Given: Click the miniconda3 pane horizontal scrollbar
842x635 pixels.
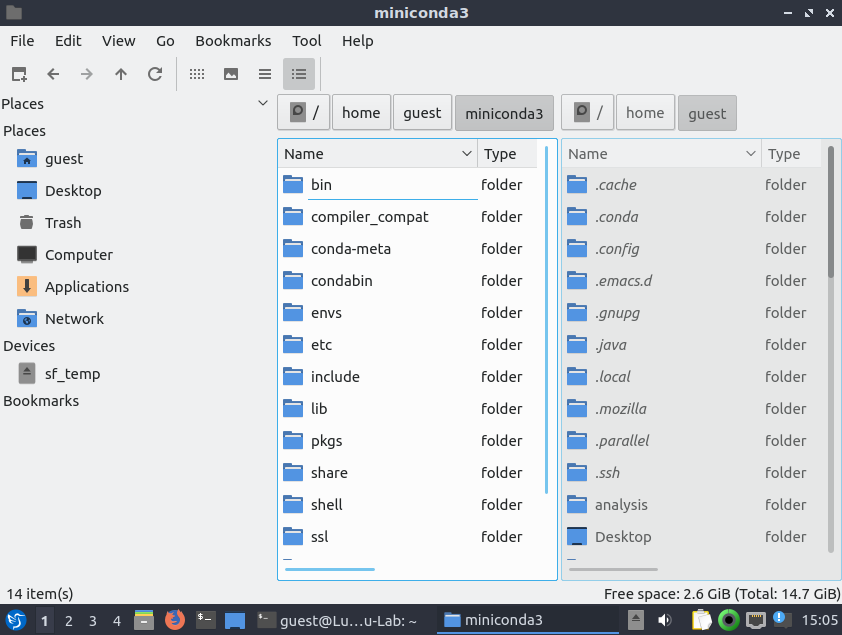Looking at the screenshot, I should (x=330, y=570).
